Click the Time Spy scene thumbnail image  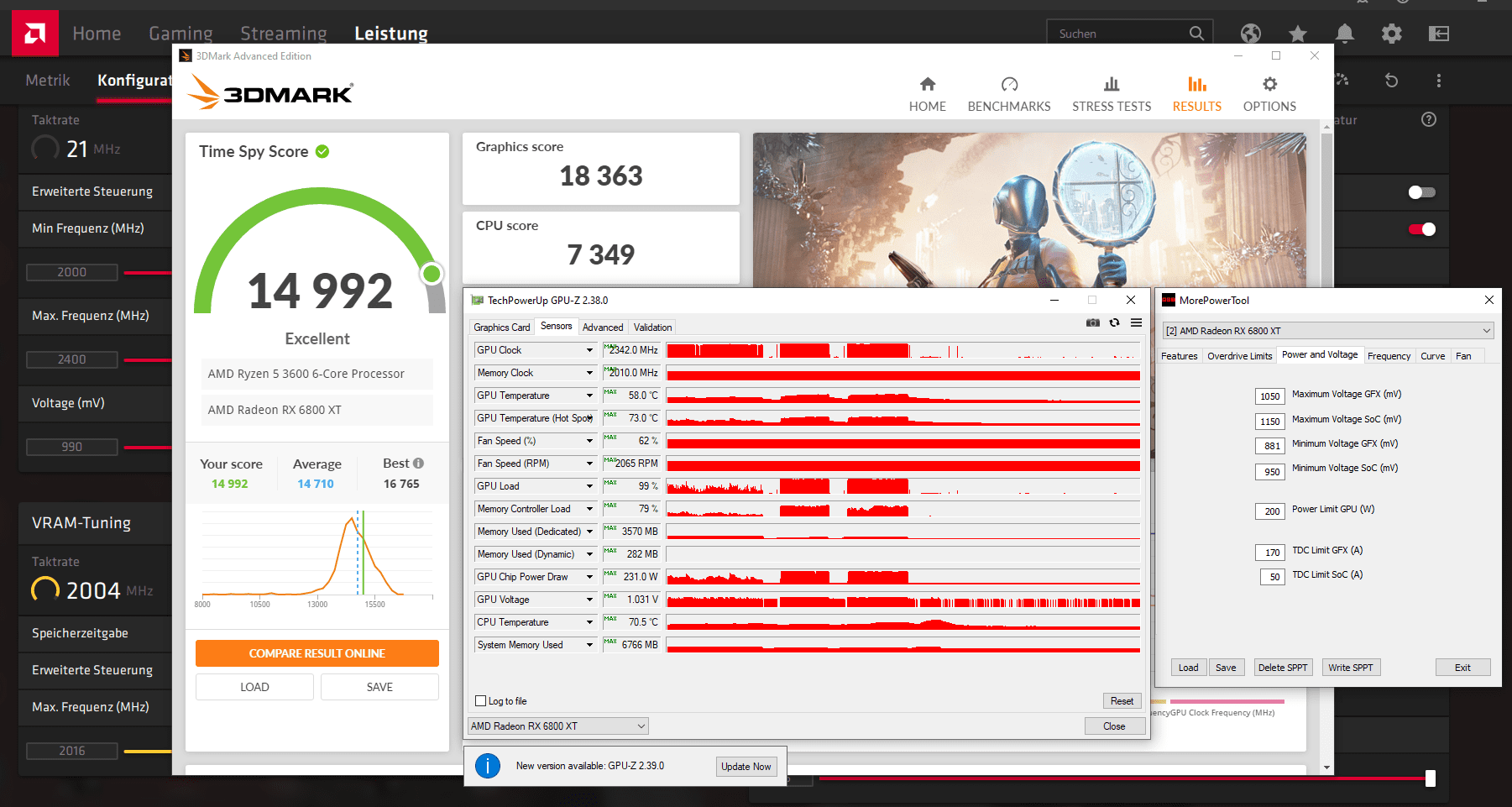pyautogui.click(x=1029, y=210)
